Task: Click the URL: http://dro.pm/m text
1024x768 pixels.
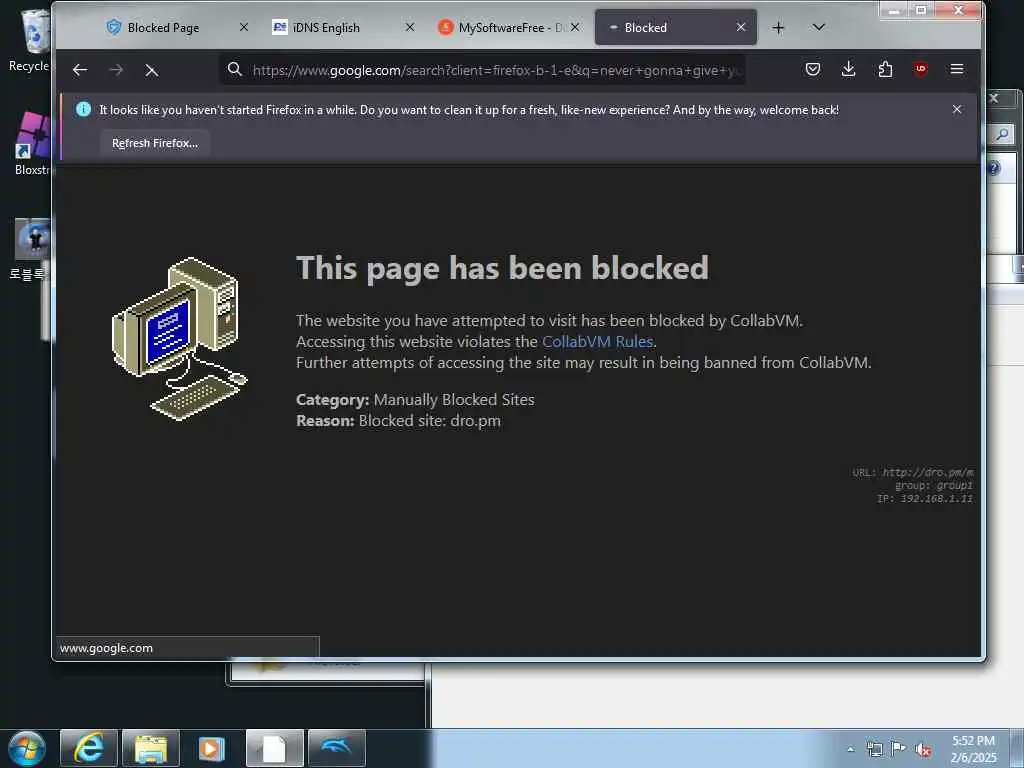Action: click(x=913, y=472)
